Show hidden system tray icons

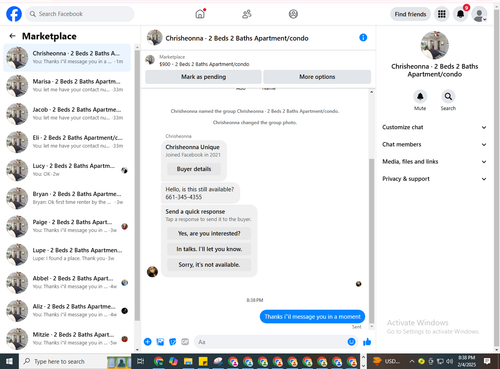412,361
